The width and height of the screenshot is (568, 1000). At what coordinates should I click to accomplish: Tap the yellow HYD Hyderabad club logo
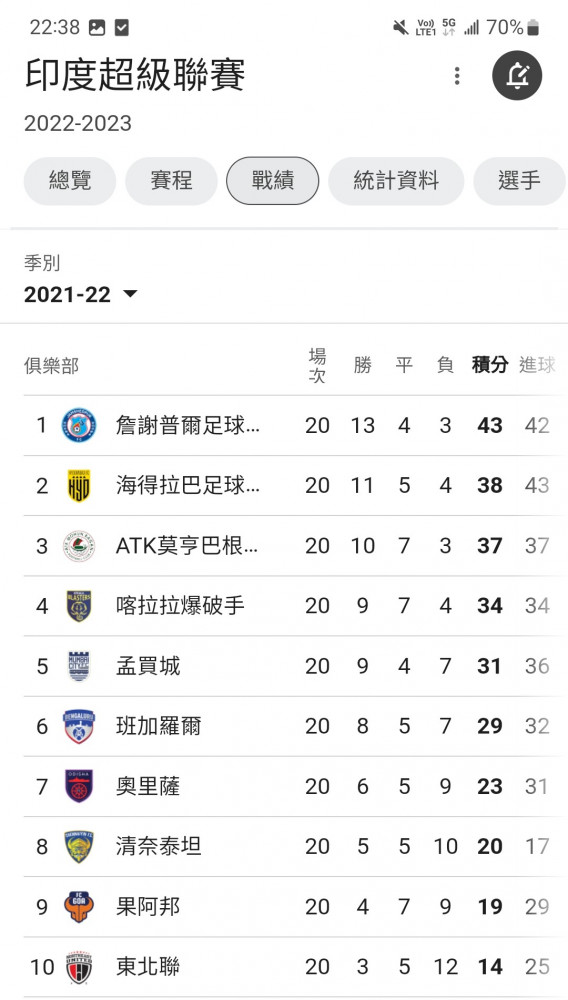(79, 485)
